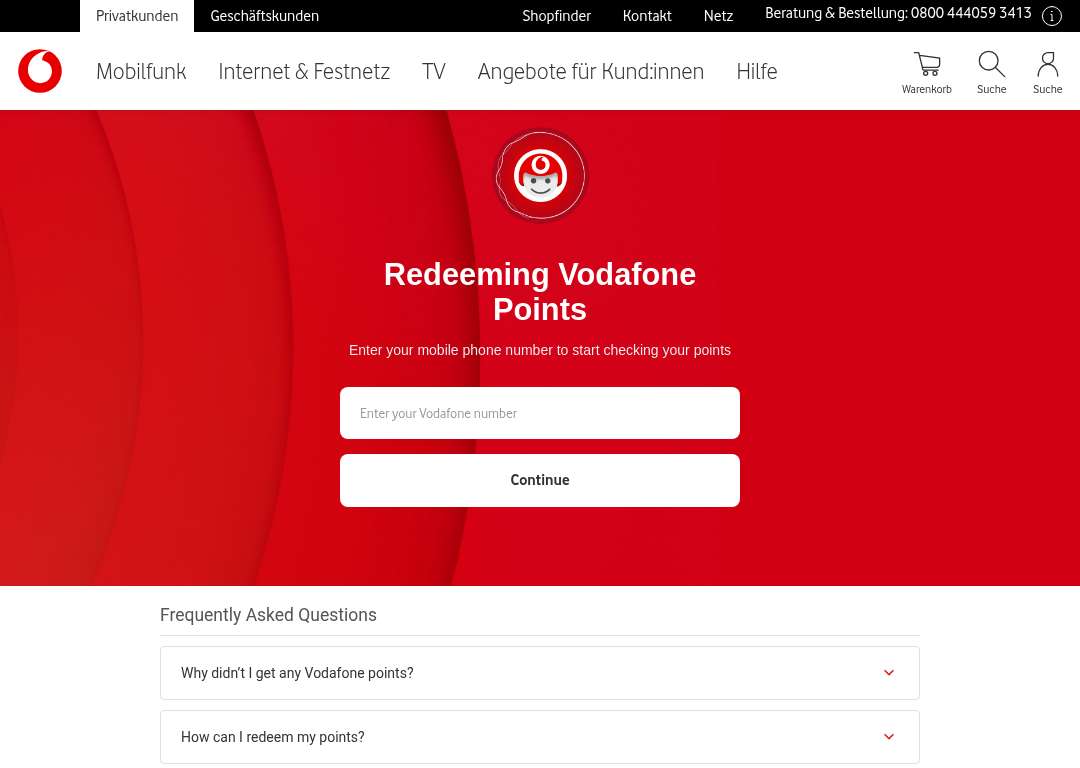Open the Kontakt link

pyautogui.click(x=647, y=16)
